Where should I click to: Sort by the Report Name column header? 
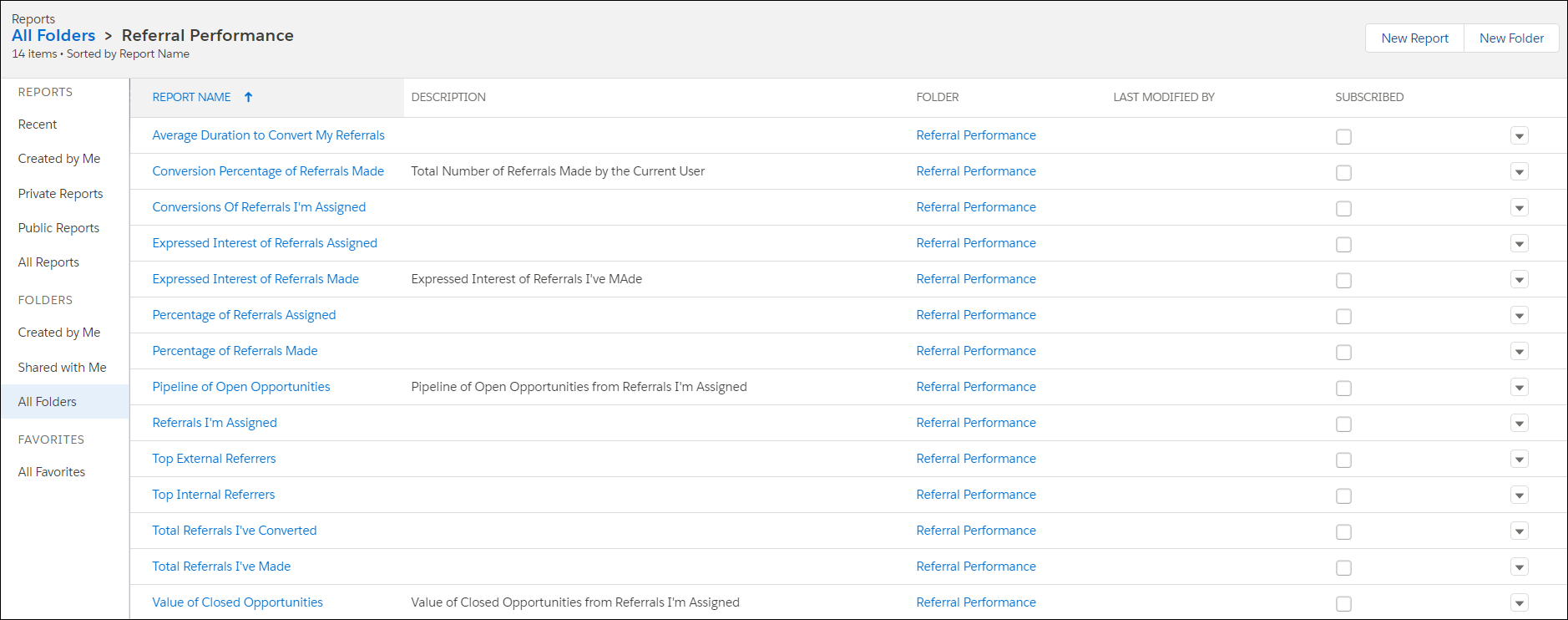(x=191, y=97)
